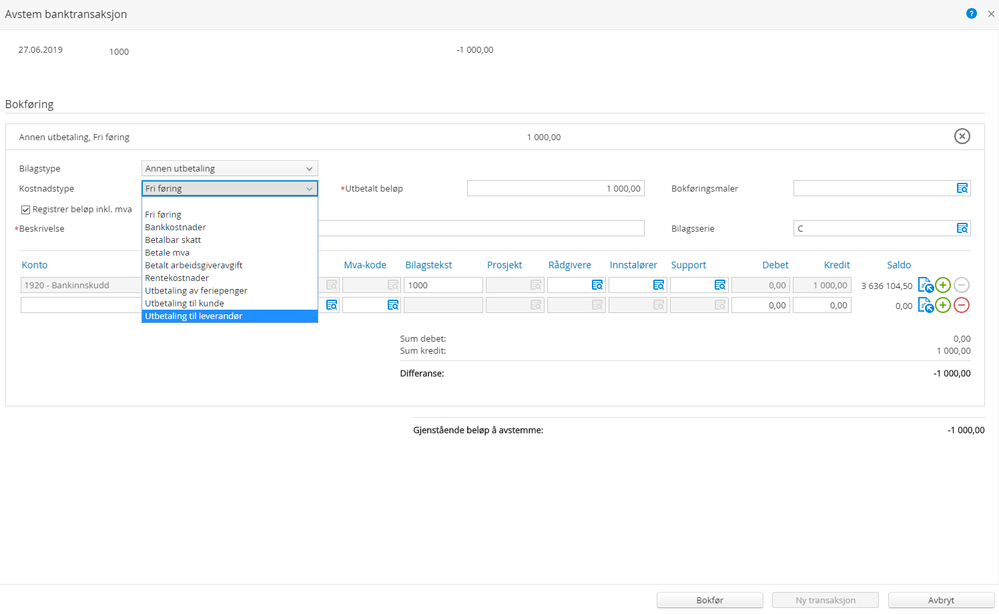999x614 pixels.
Task: Click the Innstalører lookup icon in the second row
Action: coord(658,305)
